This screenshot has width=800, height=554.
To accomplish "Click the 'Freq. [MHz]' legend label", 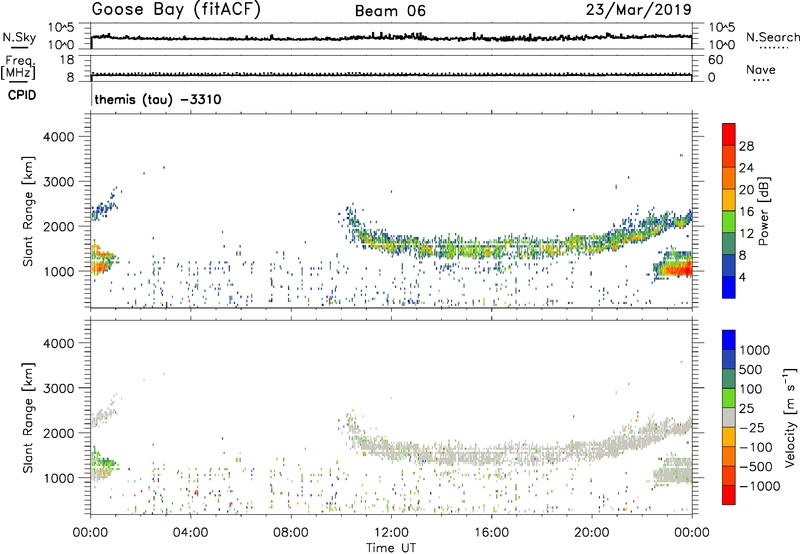I will click(x=19, y=67).
